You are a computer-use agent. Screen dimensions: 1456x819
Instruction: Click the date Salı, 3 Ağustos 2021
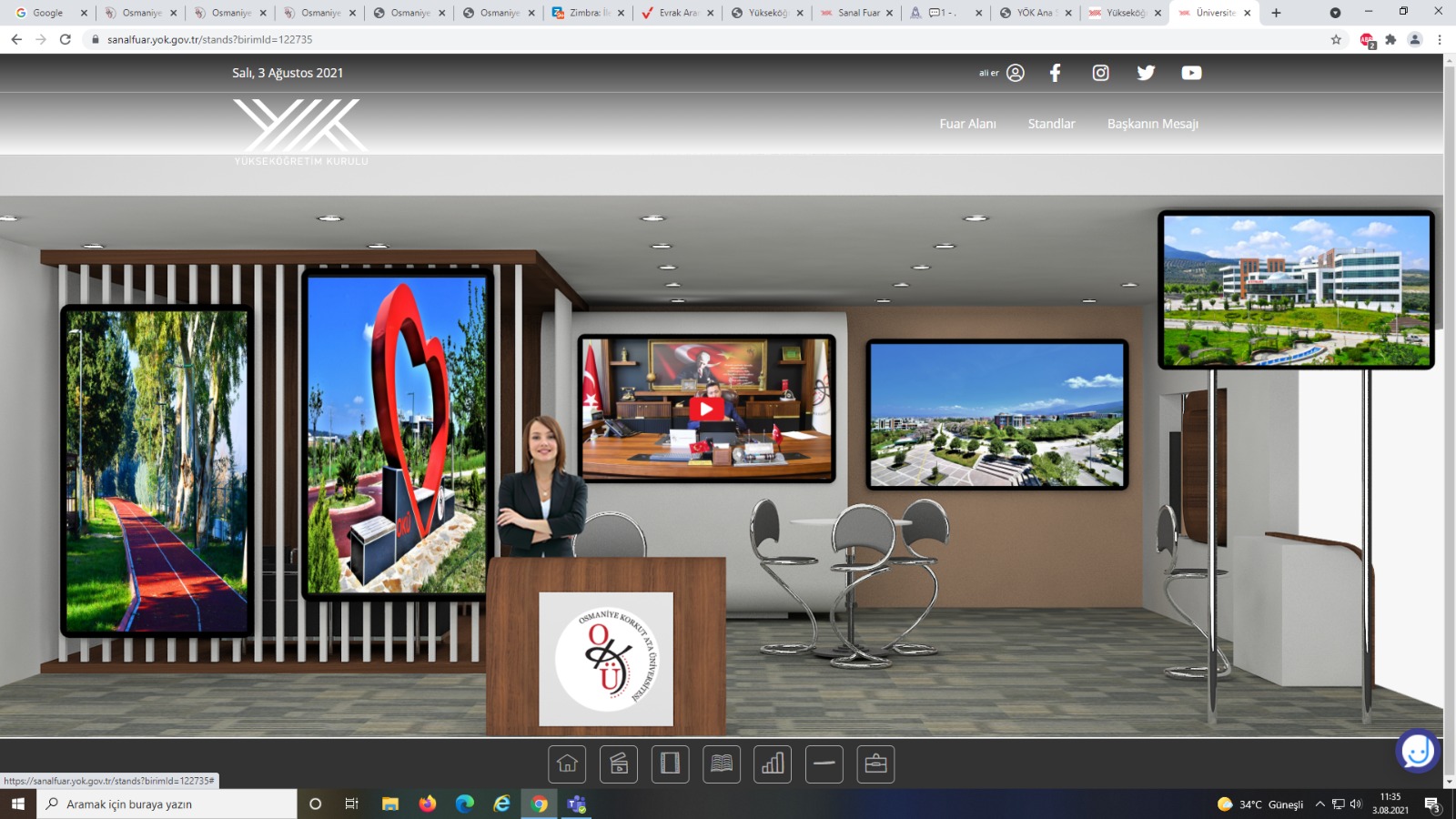[288, 73]
